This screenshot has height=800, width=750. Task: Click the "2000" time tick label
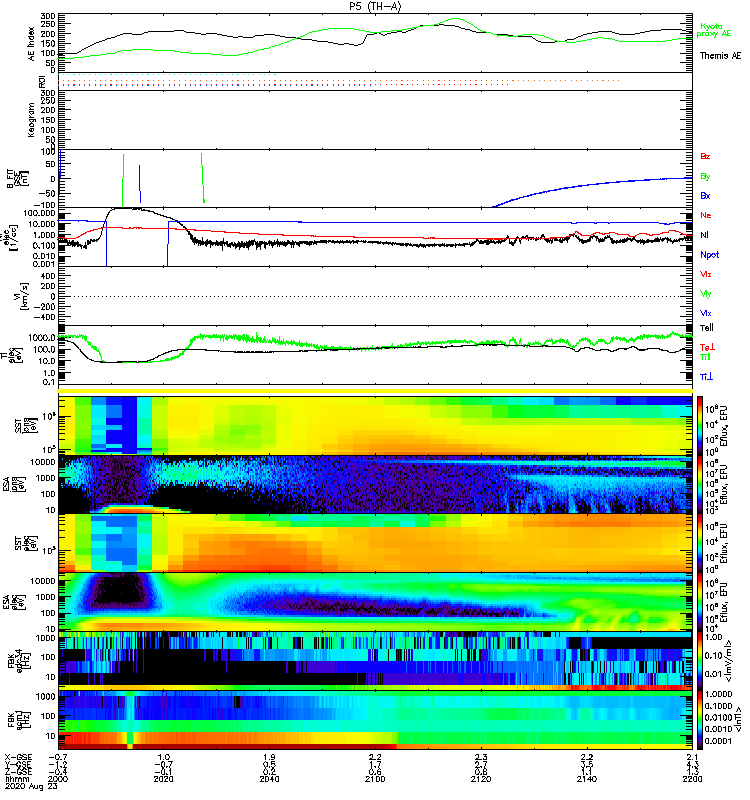[x=58, y=779]
